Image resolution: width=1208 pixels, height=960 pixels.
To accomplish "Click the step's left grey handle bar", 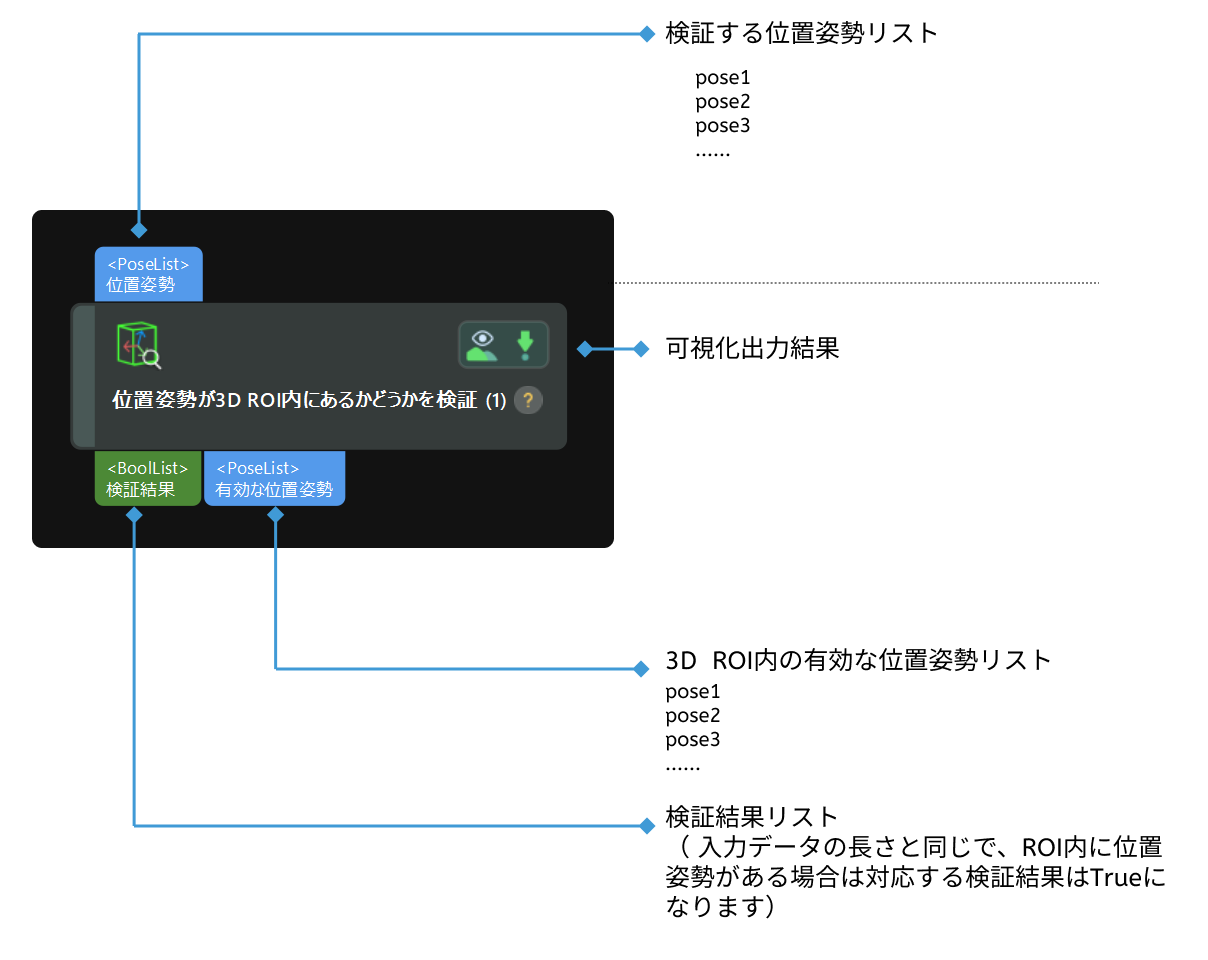I will [x=83, y=376].
